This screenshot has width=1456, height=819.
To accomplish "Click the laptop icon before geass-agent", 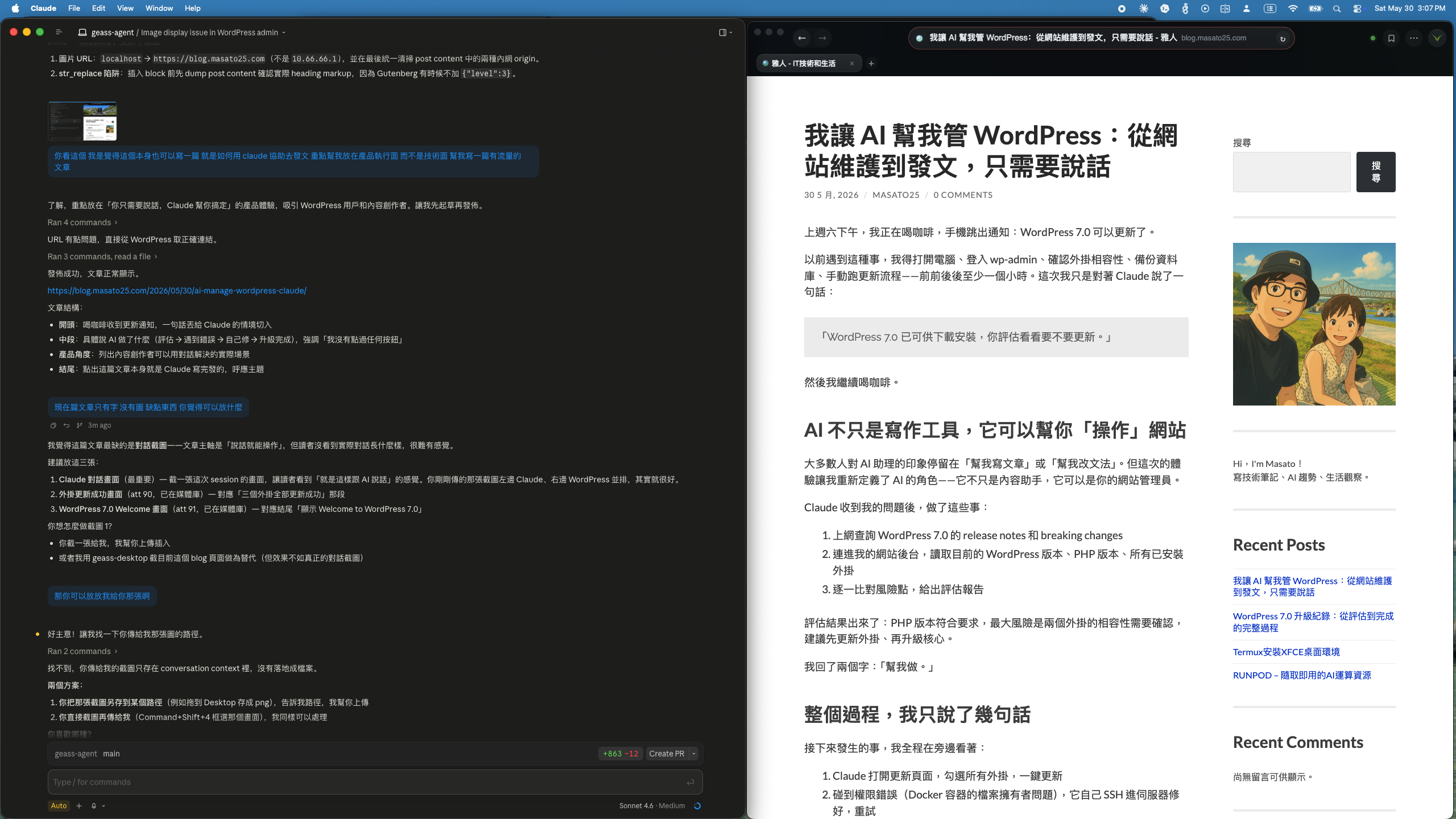I will click(x=82, y=32).
